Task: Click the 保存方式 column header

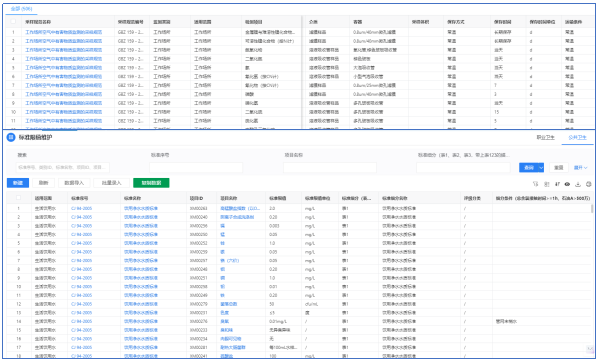Action: click(x=455, y=22)
